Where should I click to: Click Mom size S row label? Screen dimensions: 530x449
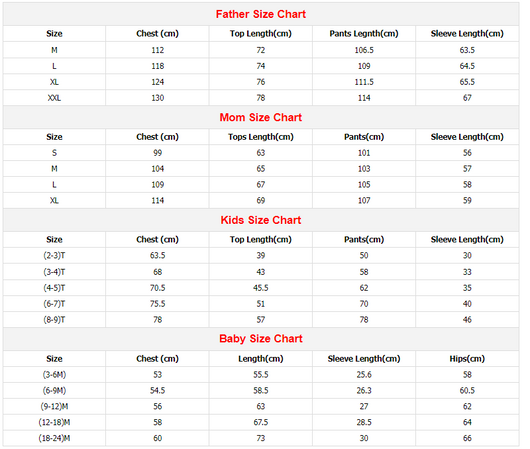click(x=54, y=153)
